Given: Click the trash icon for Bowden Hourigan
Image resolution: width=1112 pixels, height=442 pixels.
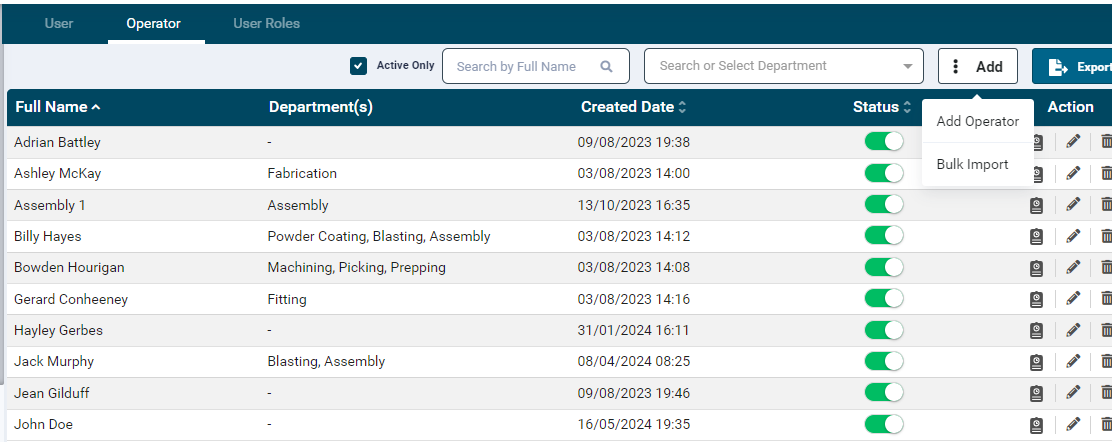Looking at the screenshot, I should (x=1106, y=267).
